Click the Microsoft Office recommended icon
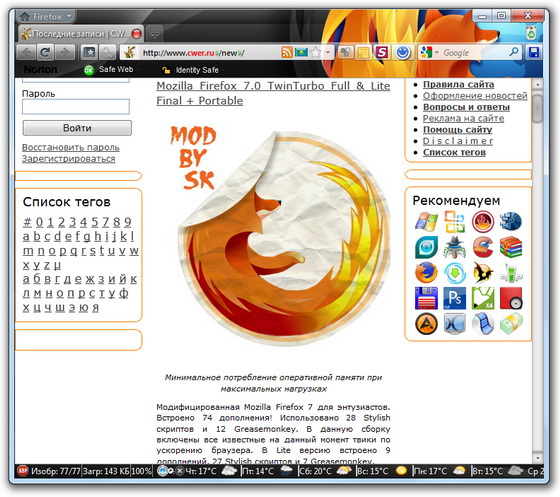560x497 pixels. (x=455, y=221)
